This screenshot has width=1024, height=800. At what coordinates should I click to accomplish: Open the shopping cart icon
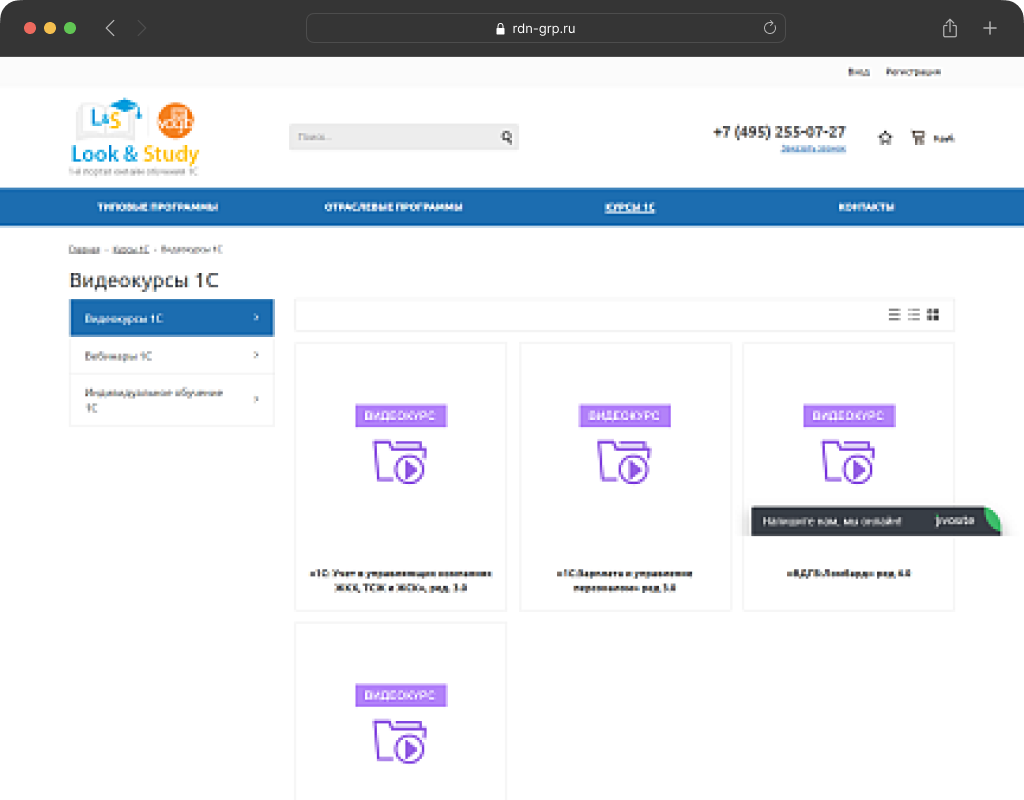(918, 138)
